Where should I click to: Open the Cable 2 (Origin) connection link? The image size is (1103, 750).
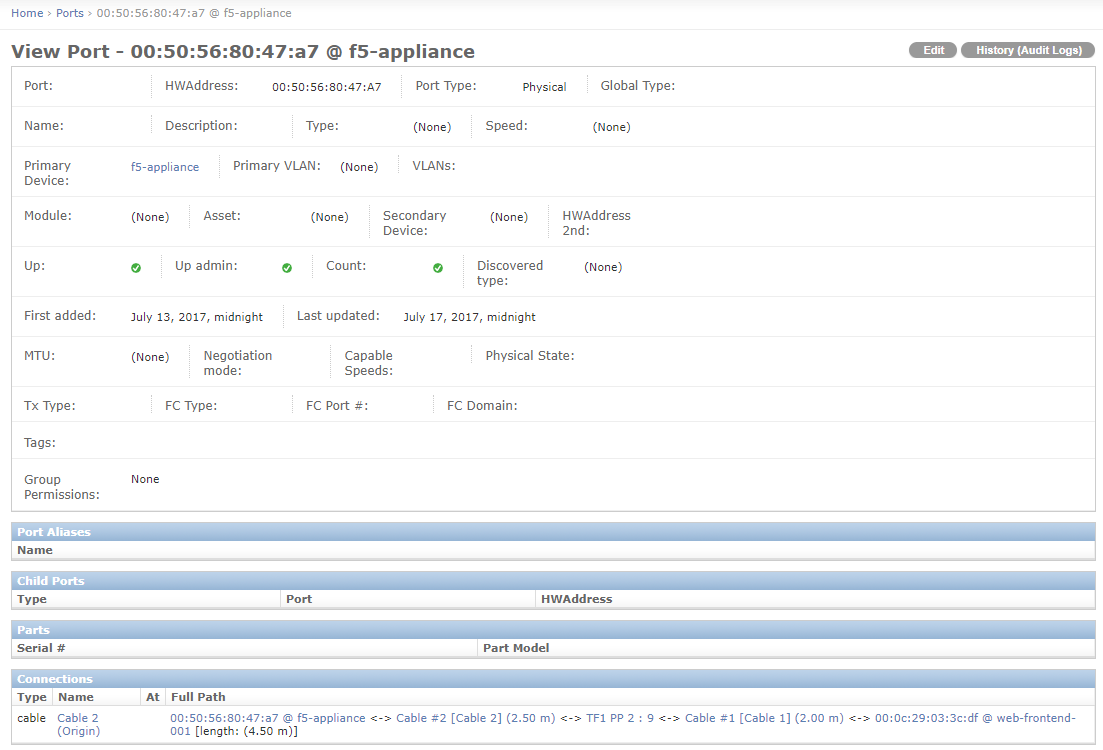[78, 724]
